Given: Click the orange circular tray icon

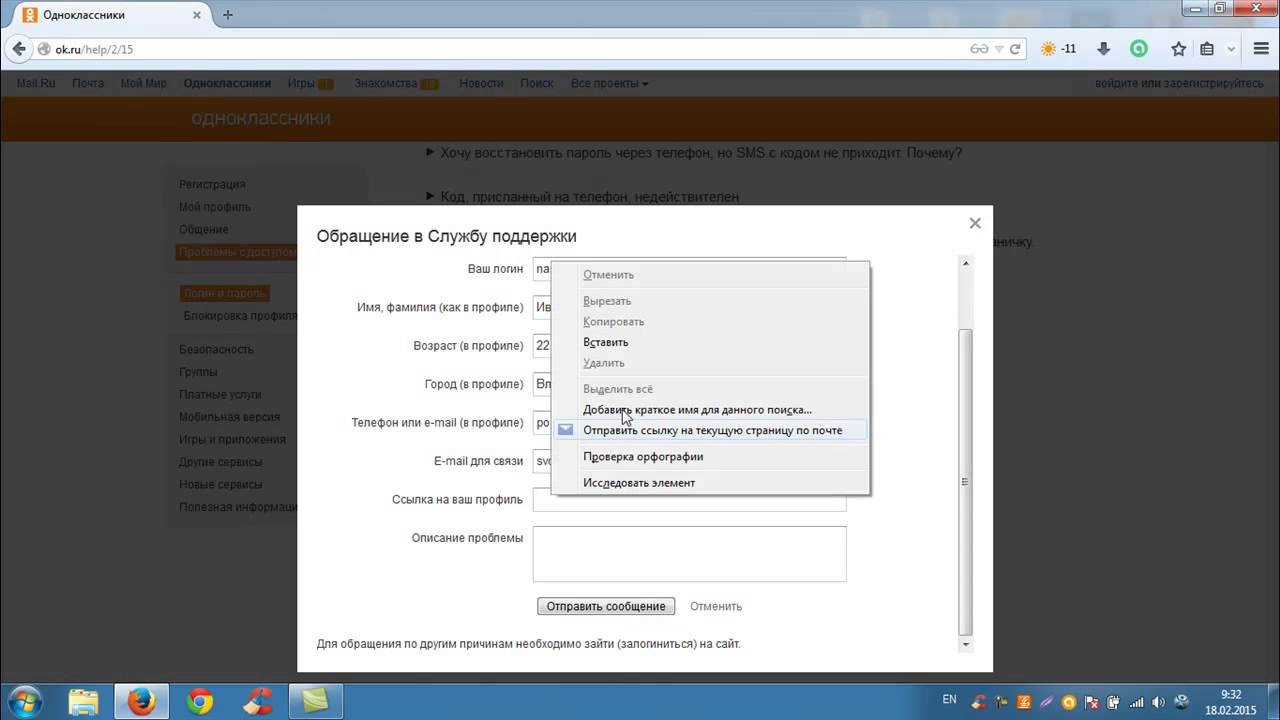Looking at the screenshot, I should coord(1070,701).
